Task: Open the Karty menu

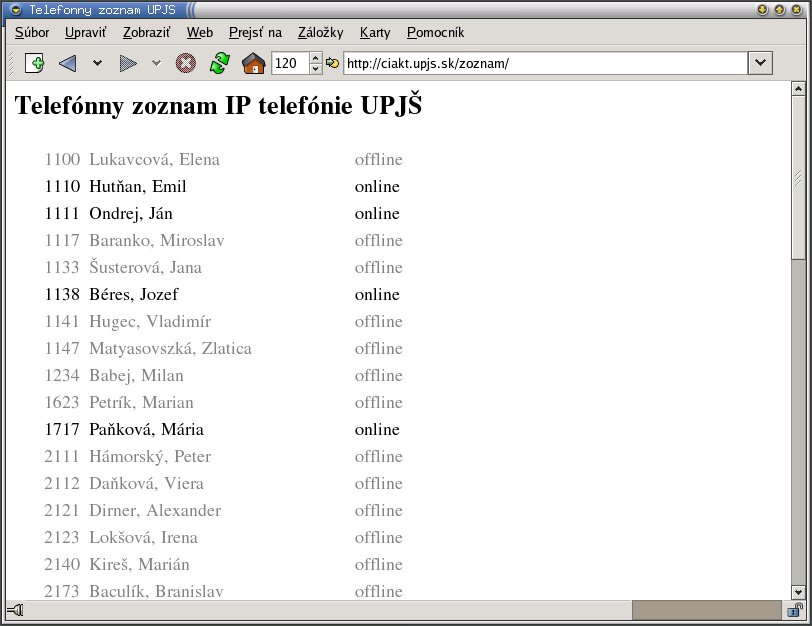Action: [375, 33]
